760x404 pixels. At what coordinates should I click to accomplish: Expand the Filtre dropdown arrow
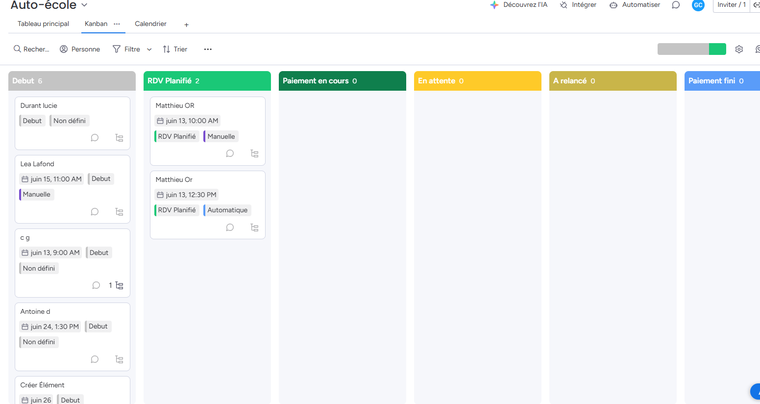150,49
